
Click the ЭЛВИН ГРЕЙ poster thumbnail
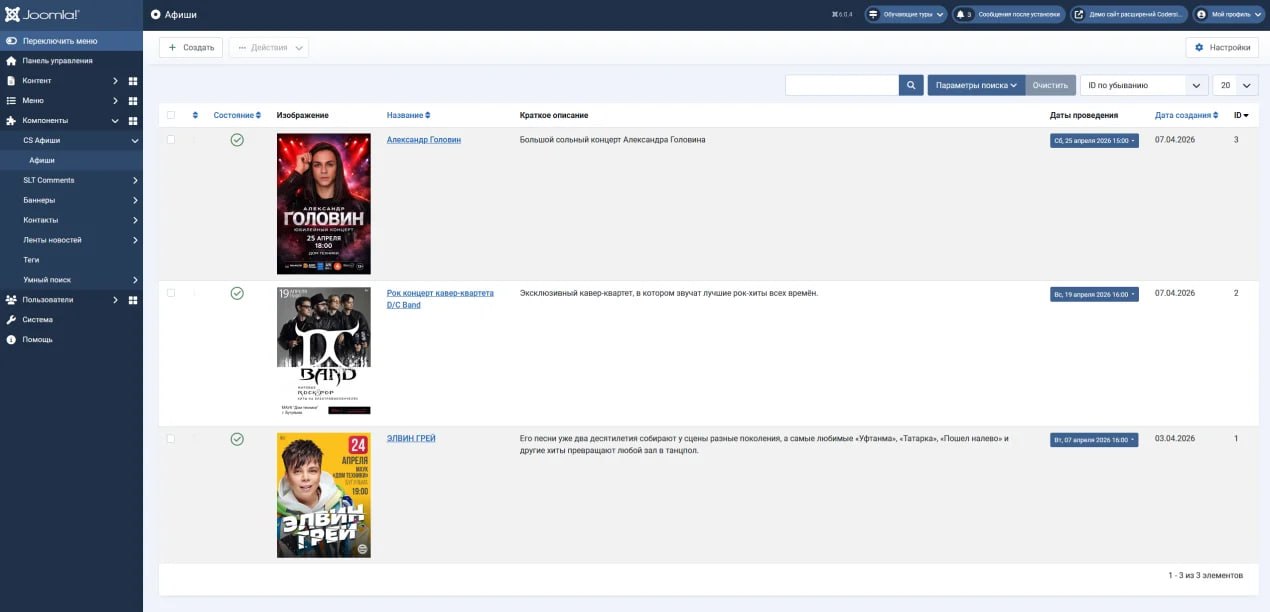tap(323, 494)
